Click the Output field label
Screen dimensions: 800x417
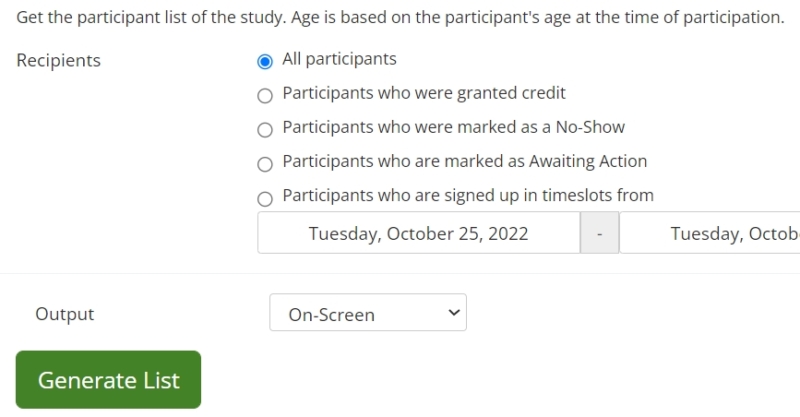pos(65,314)
